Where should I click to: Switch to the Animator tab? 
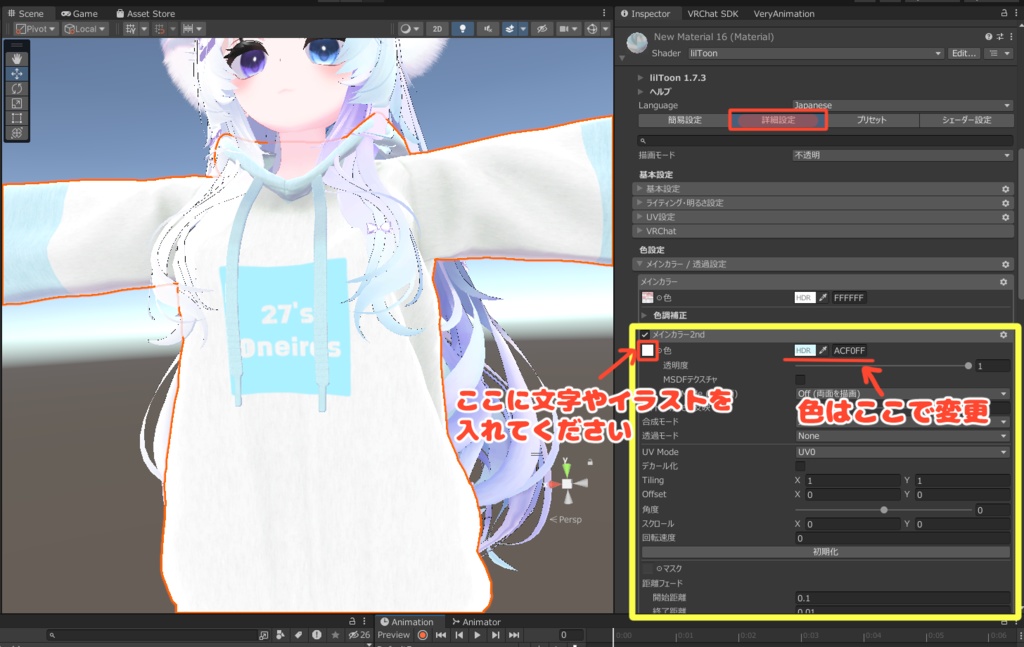tap(477, 622)
